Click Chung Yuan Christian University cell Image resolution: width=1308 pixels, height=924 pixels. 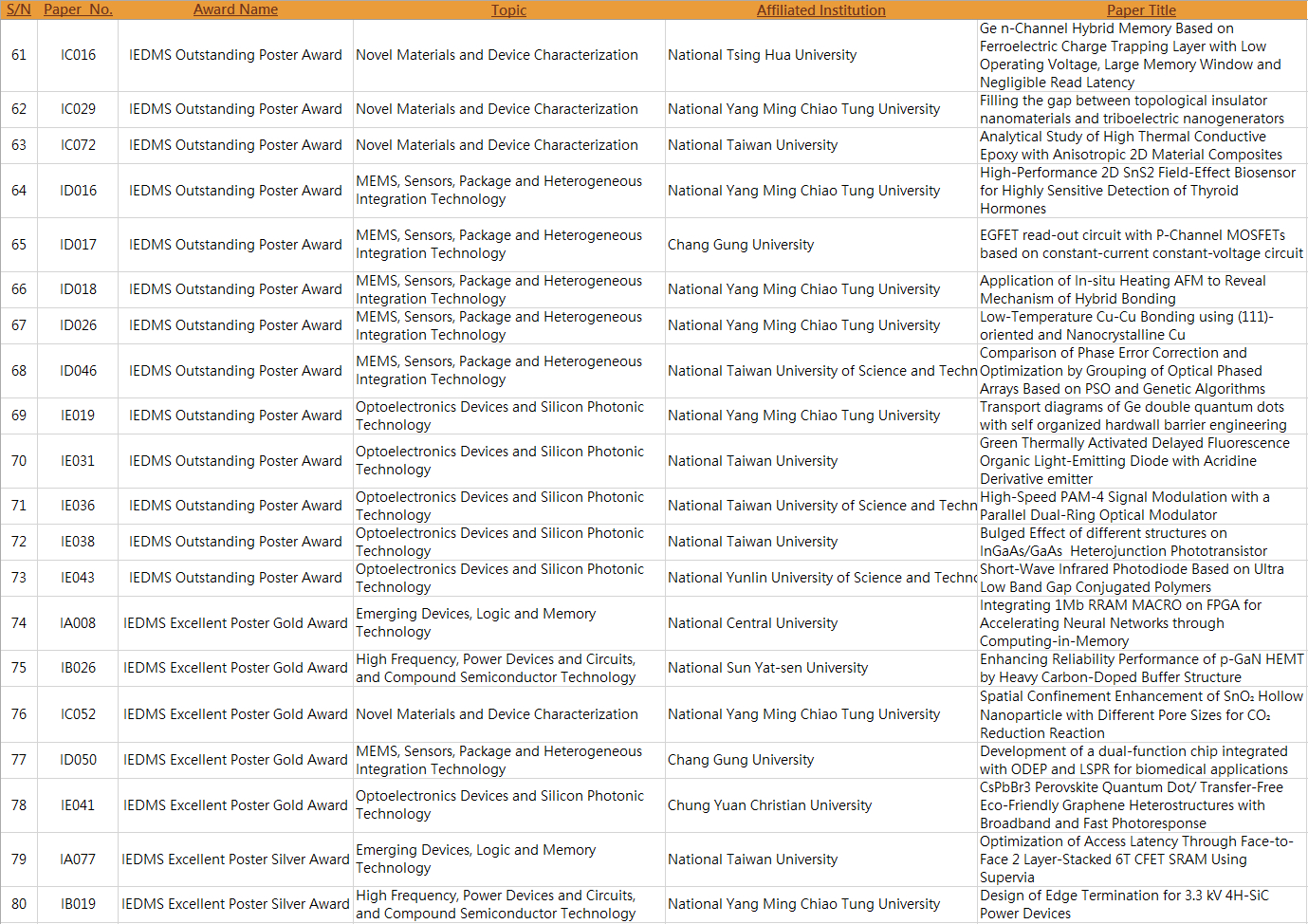(x=821, y=805)
